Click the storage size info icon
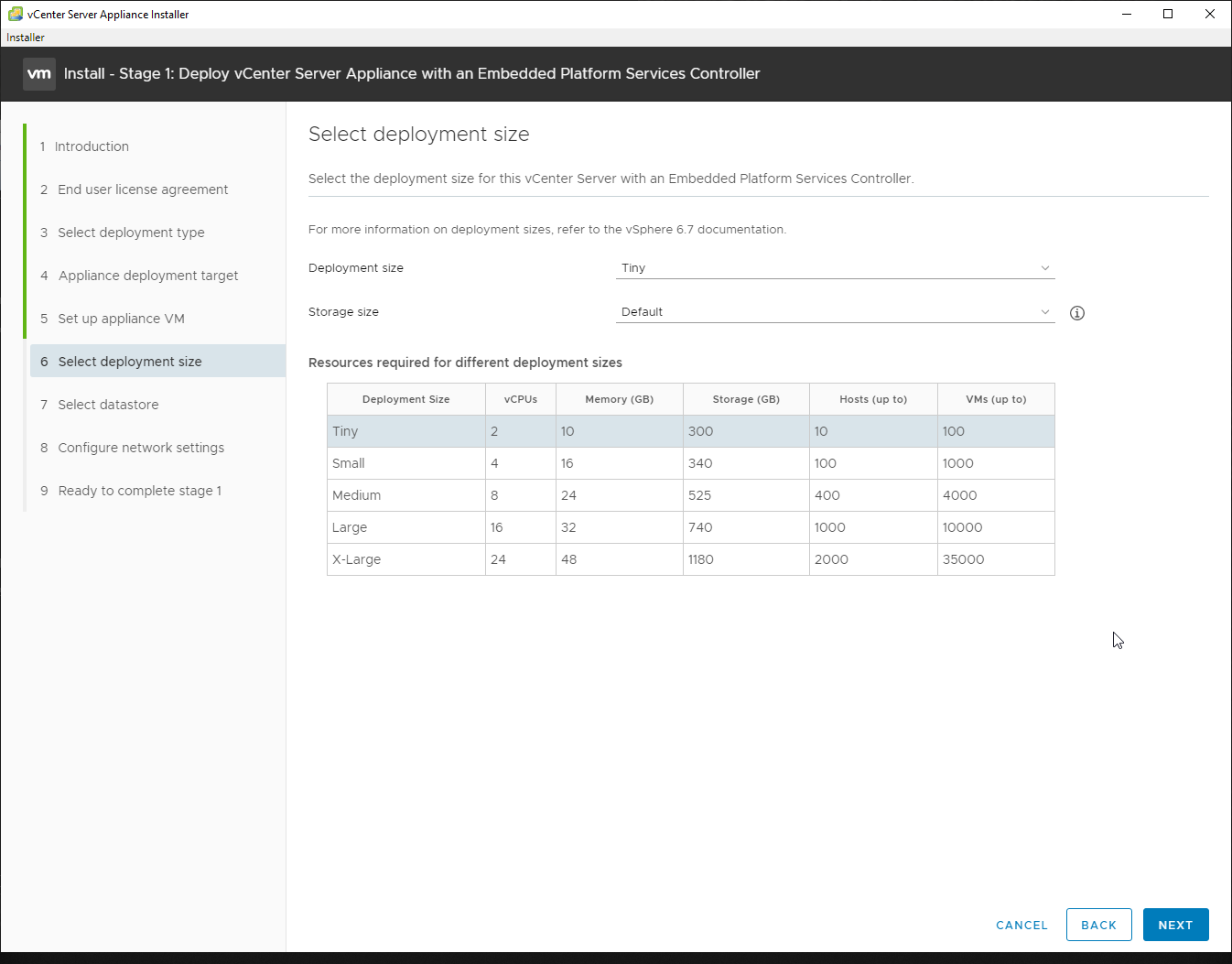The image size is (1232, 964). [x=1077, y=313]
